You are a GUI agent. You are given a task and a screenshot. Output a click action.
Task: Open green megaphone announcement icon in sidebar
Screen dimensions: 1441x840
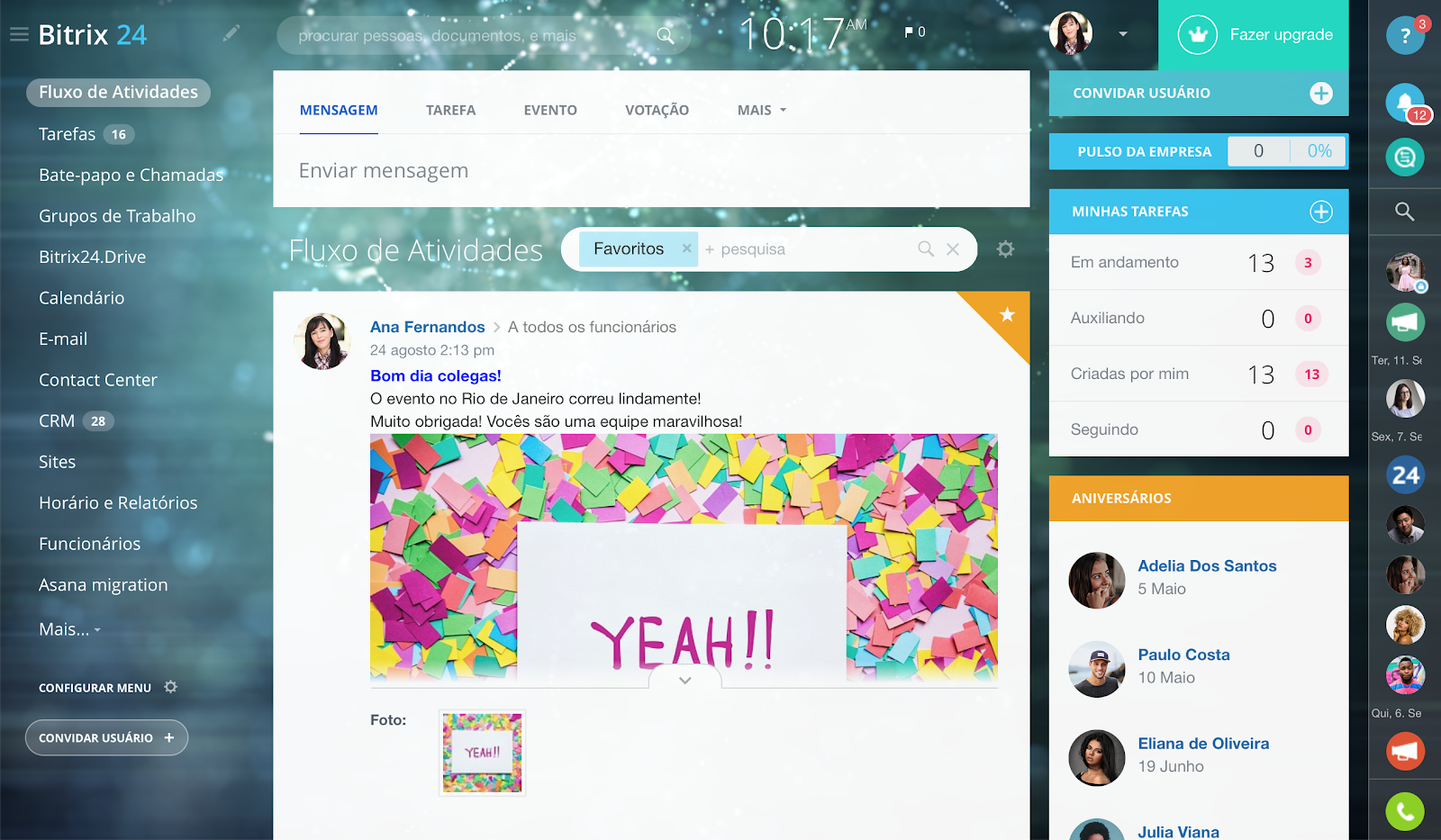tap(1405, 322)
